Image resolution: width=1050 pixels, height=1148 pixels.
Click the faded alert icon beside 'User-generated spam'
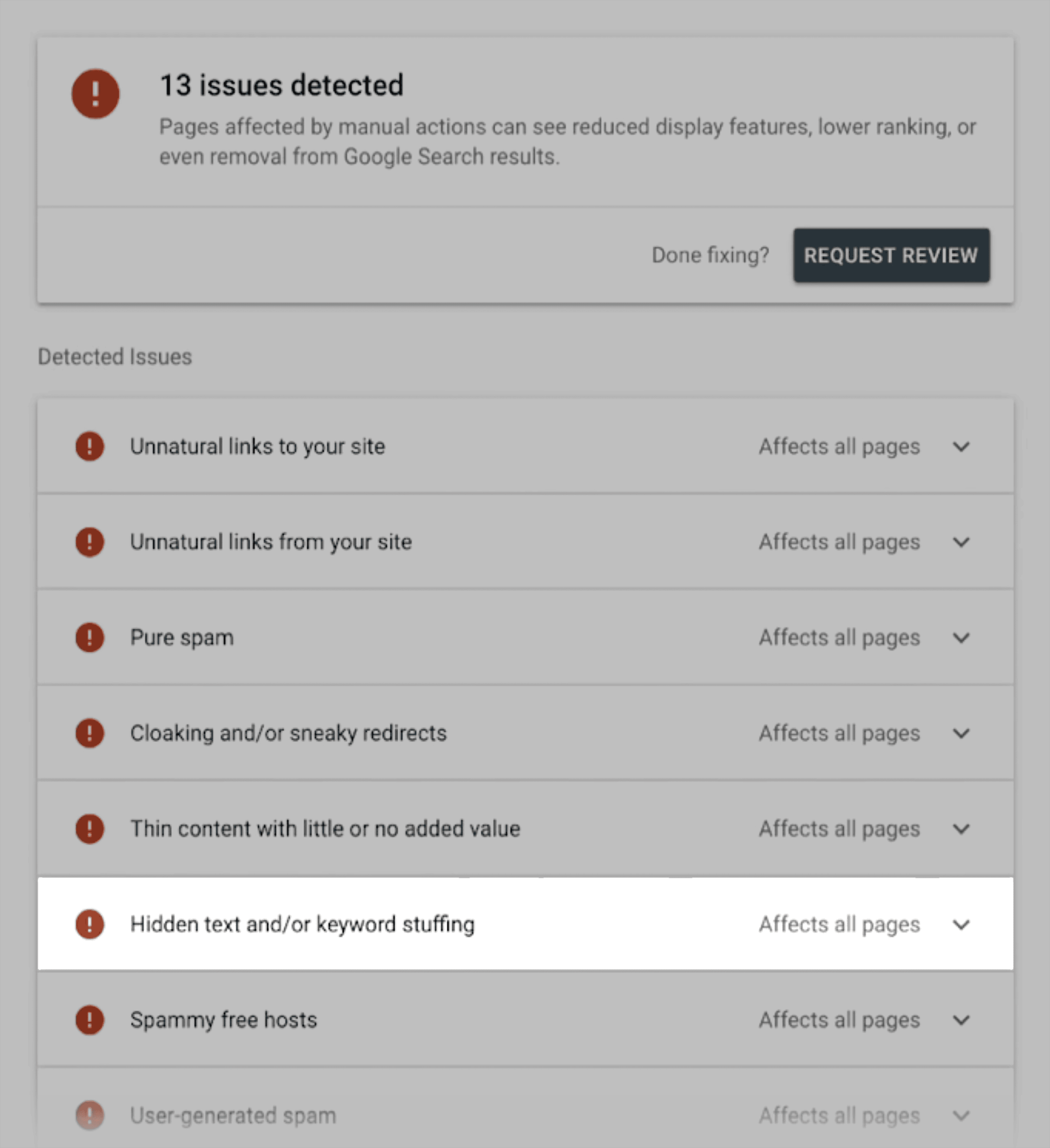(x=89, y=1115)
